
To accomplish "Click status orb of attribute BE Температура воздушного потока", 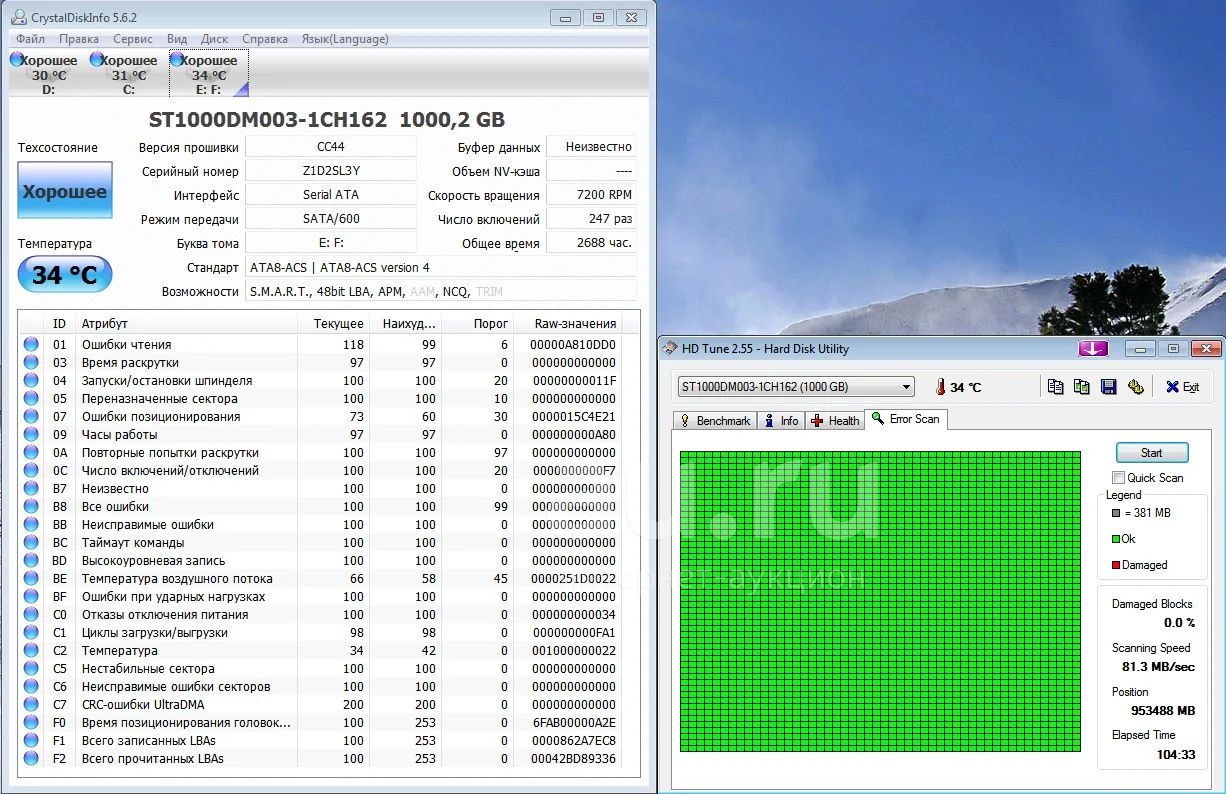I will coord(31,579).
